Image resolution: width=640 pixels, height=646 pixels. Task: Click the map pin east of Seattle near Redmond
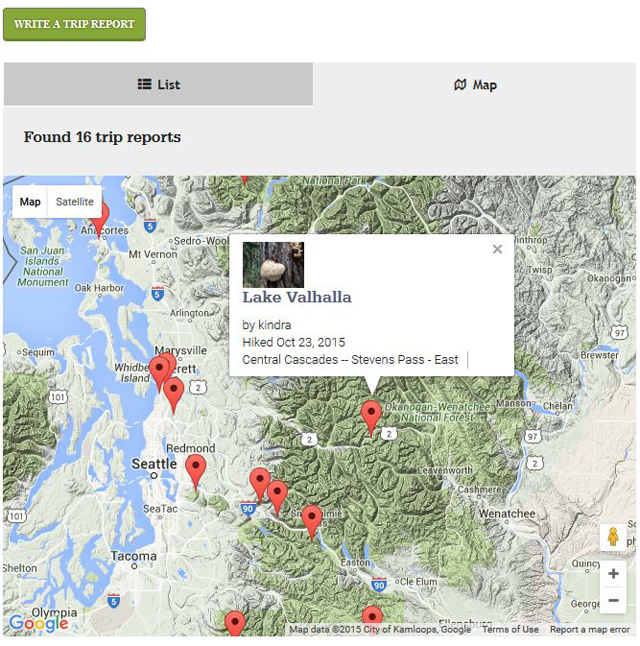point(195,473)
